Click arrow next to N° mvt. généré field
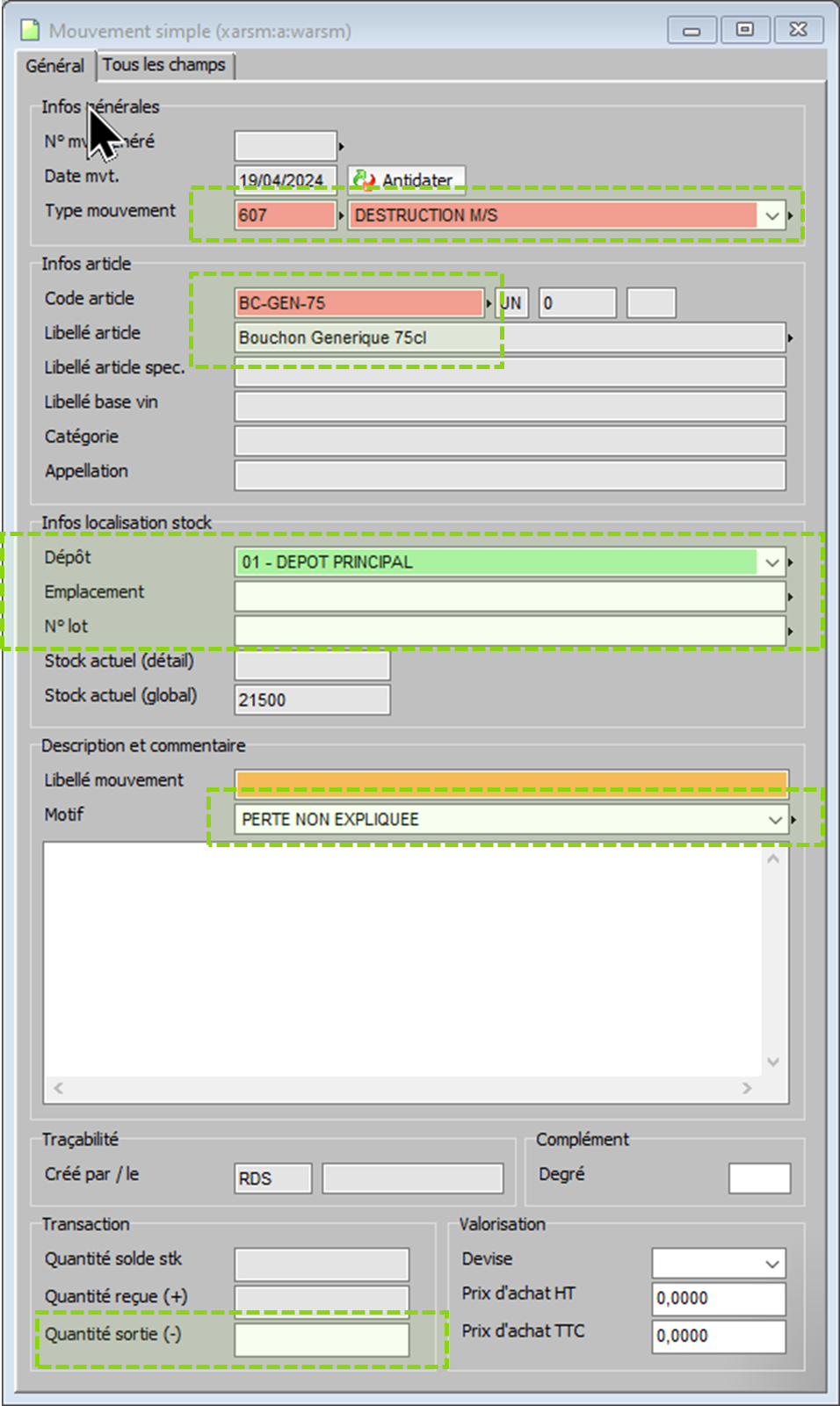Screen dimensions: 840x1406 (341, 146)
